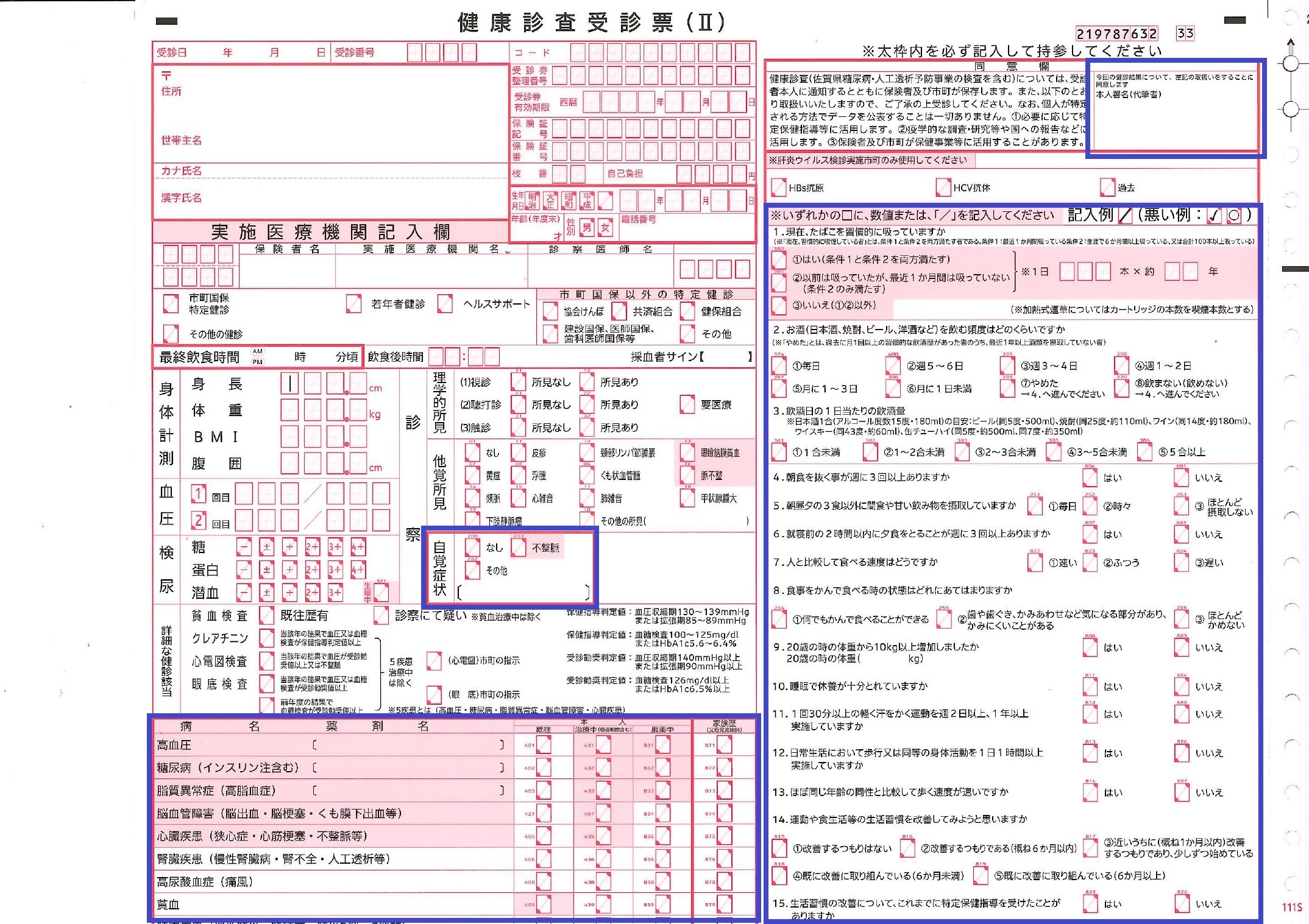Mark 所見あり for (3)触診

587,427
